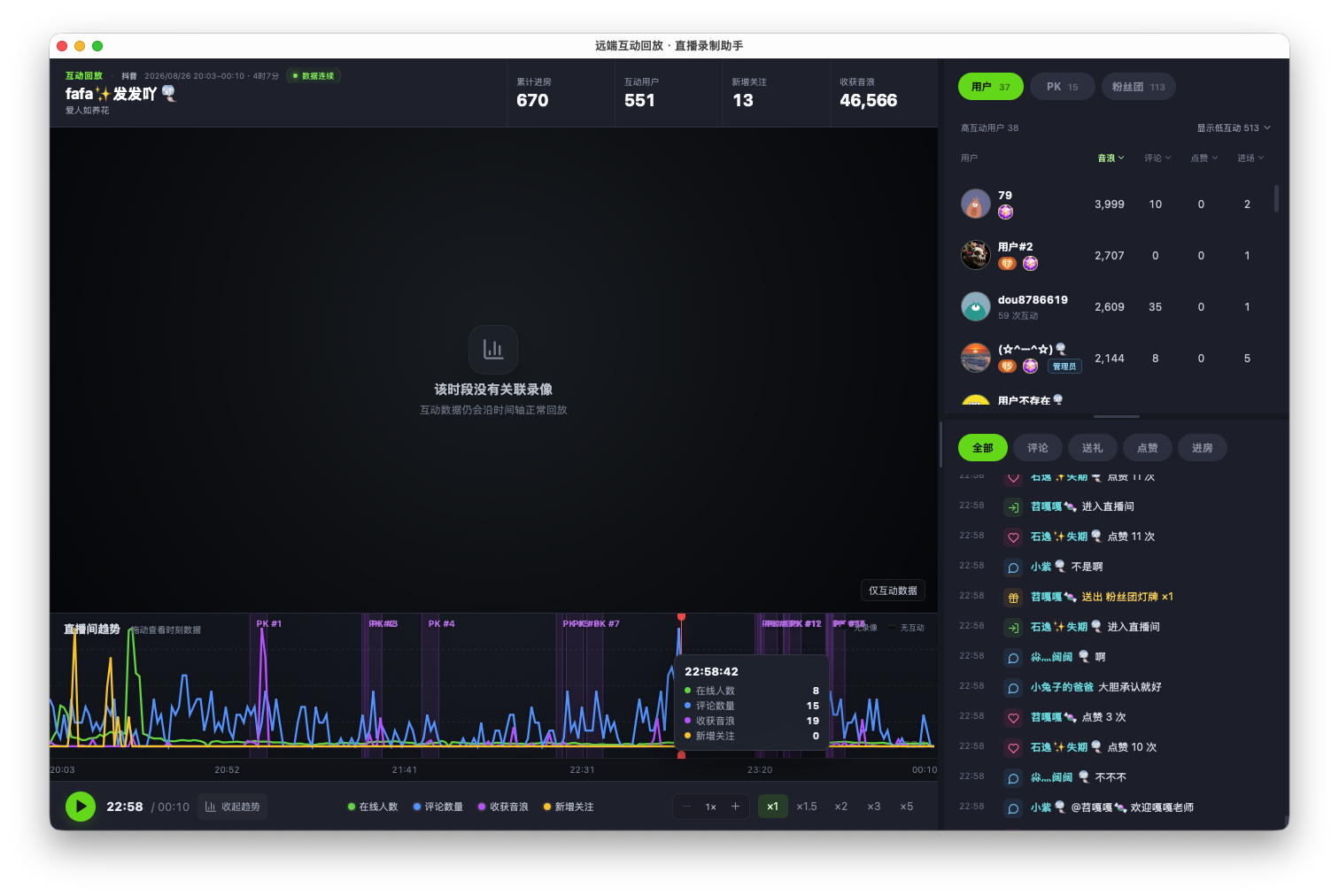The image size is (1339, 896).
Task: Filter the feed by 进房
Action: pyautogui.click(x=1203, y=448)
